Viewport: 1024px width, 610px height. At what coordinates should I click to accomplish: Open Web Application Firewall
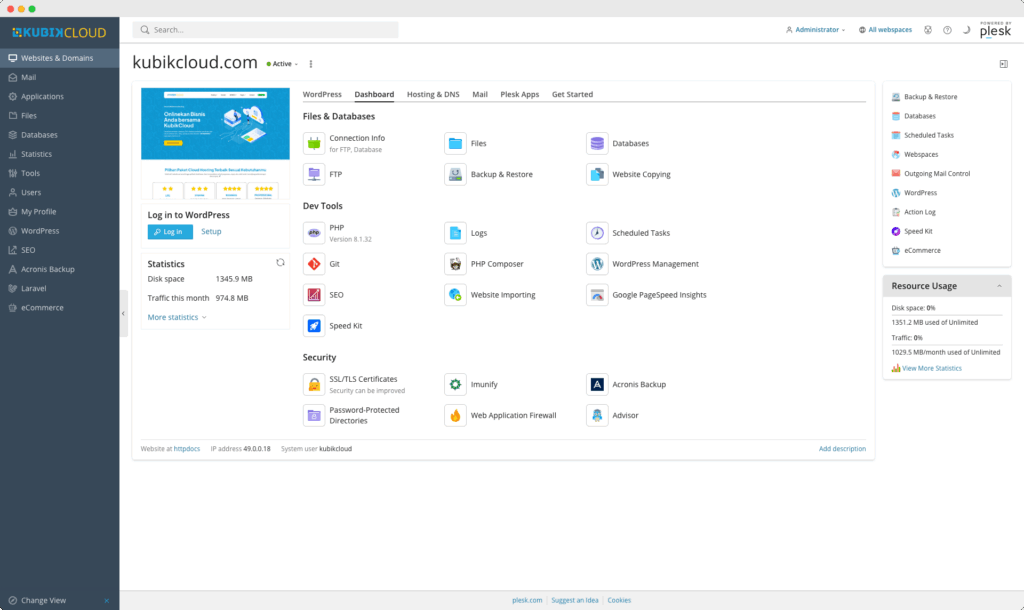501,415
